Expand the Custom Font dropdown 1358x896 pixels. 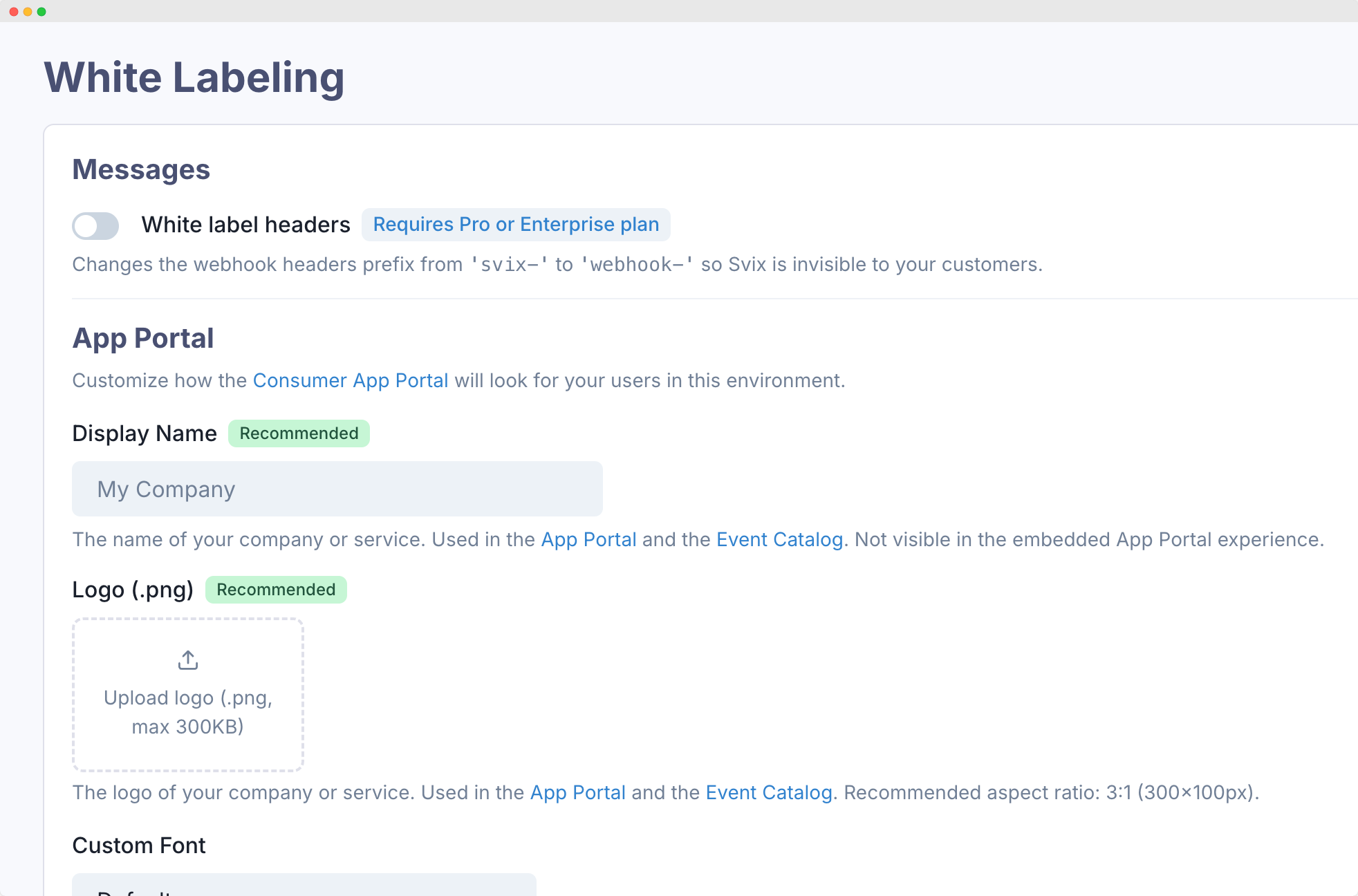tap(304, 886)
